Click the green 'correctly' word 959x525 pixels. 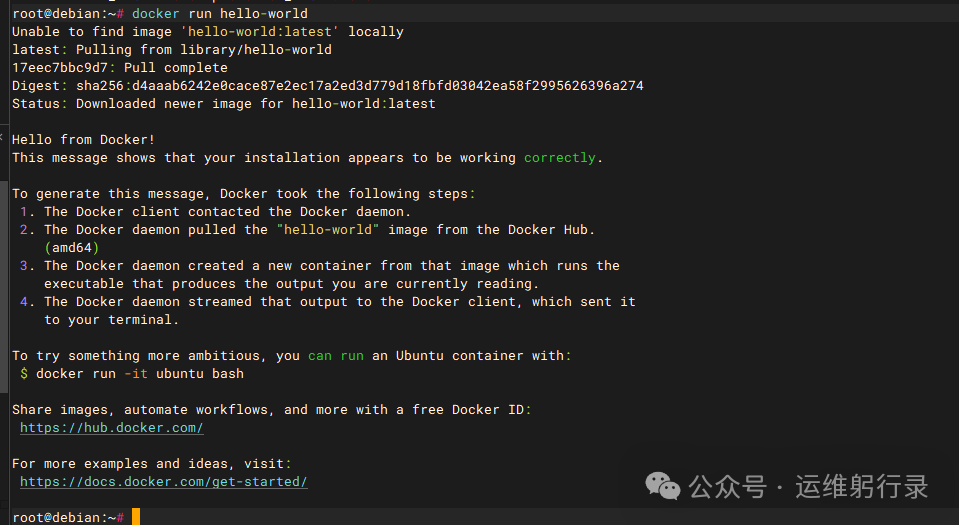coord(559,158)
